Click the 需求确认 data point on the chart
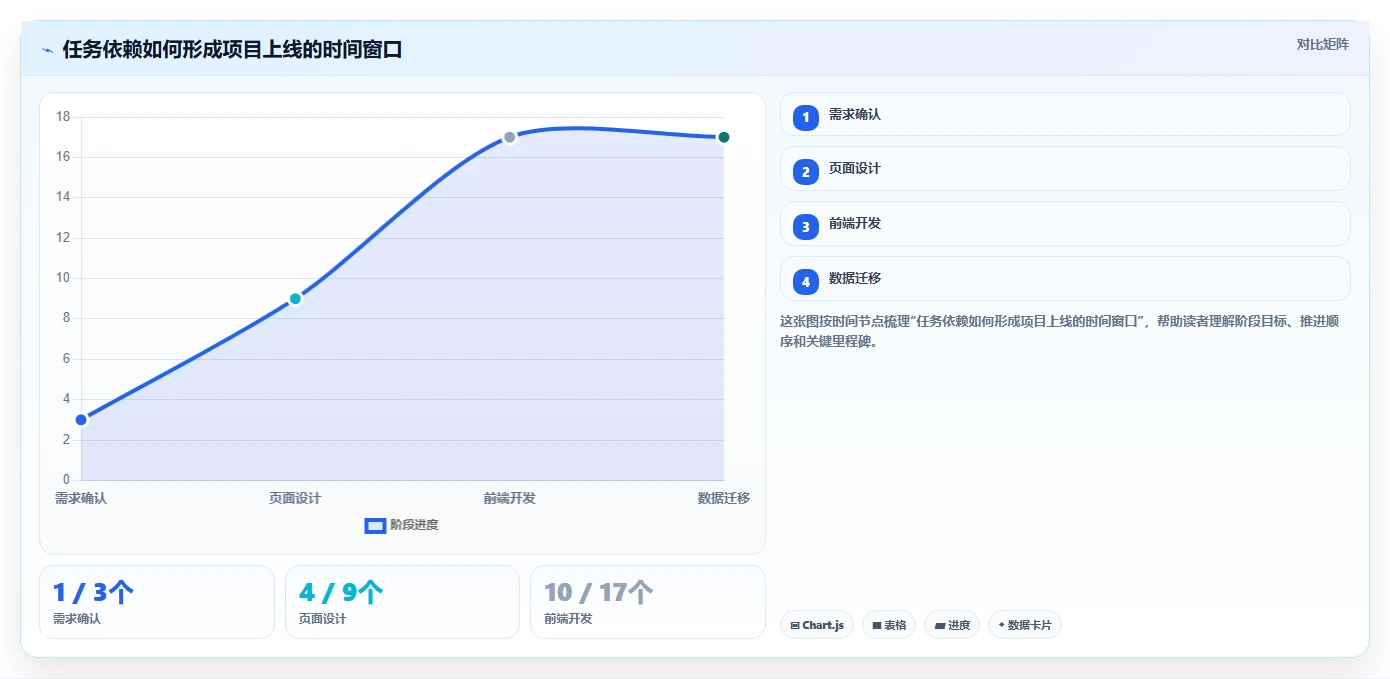Image resolution: width=1390 pixels, height=679 pixels. pos(81,420)
